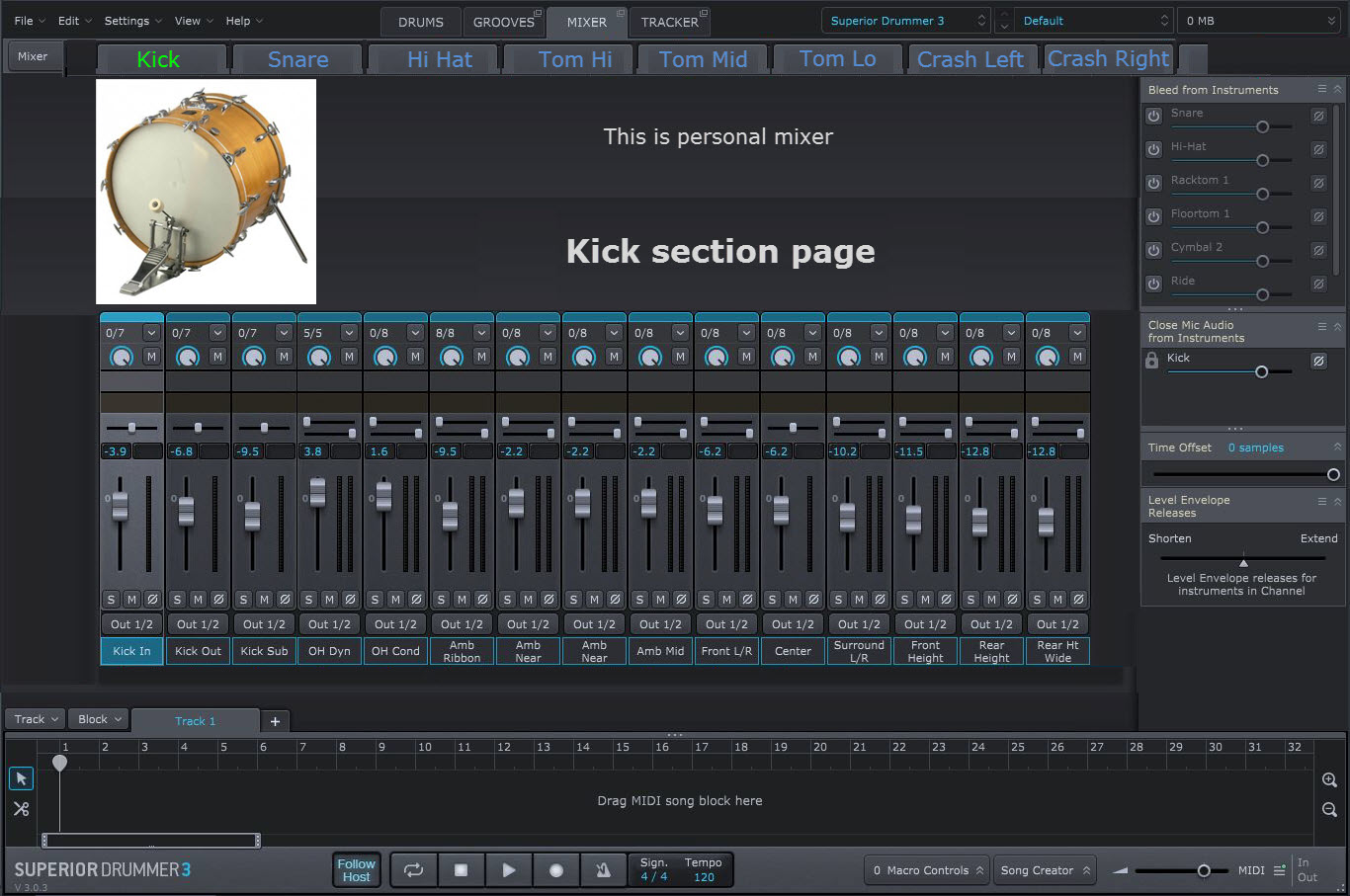Open the MIDI settings list icon
Screen dimensions: 1350x896
(x=1279, y=870)
